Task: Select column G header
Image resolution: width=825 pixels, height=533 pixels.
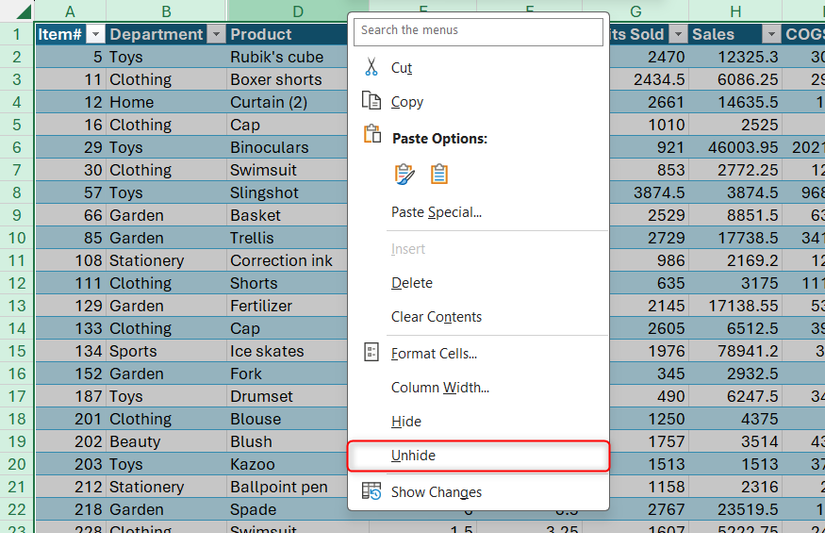Action: point(636,11)
